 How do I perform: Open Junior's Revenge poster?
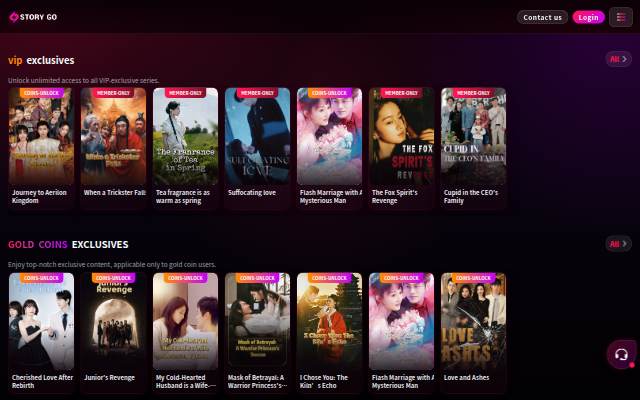(x=113, y=321)
